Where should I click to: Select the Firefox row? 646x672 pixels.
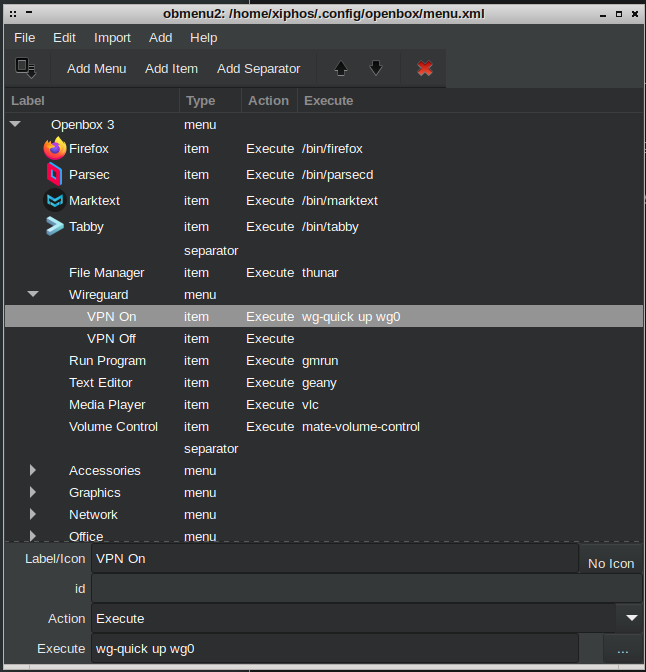324,148
